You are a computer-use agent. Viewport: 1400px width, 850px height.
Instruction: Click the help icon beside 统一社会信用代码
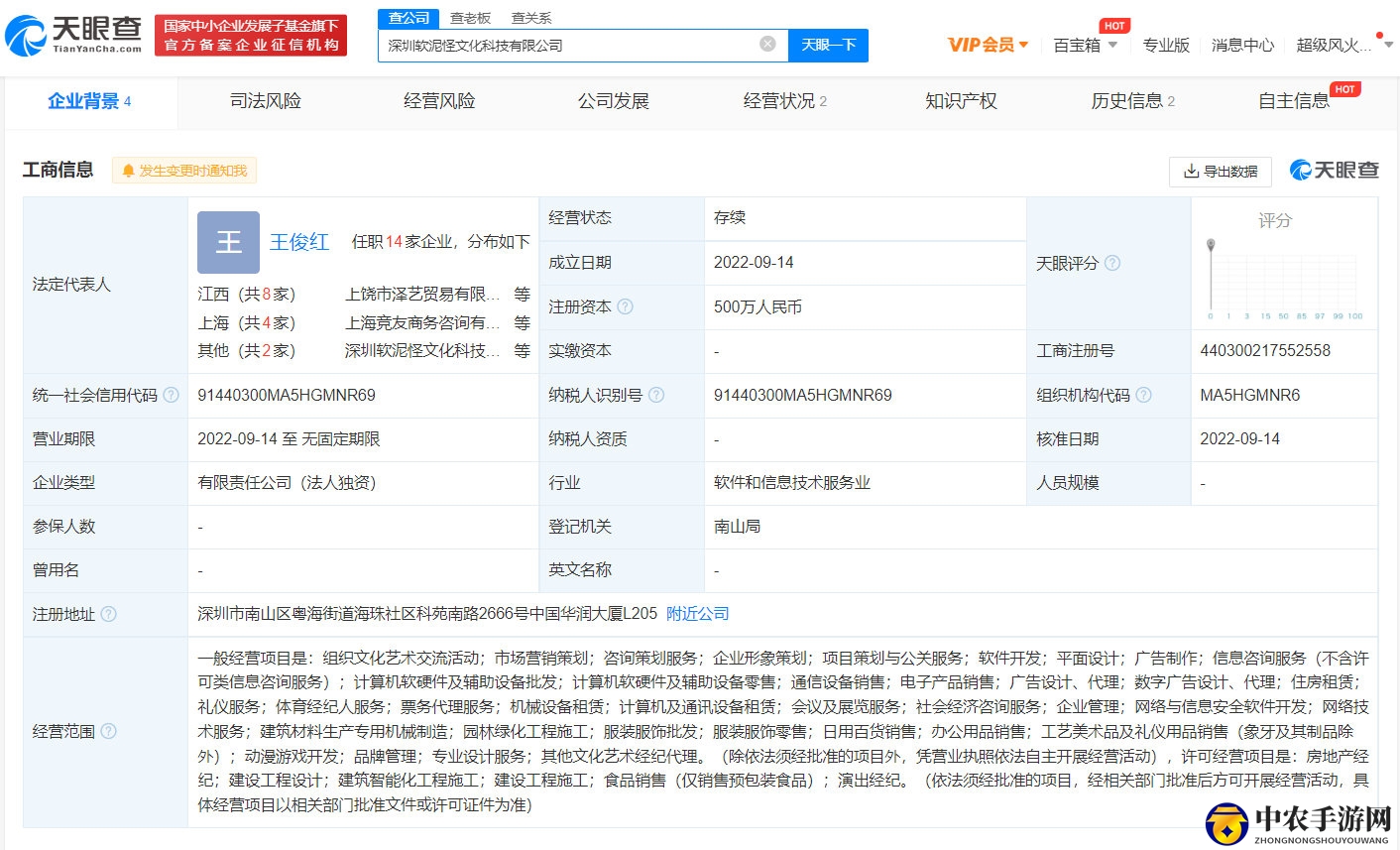pyautogui.click(x=171, y=395)
